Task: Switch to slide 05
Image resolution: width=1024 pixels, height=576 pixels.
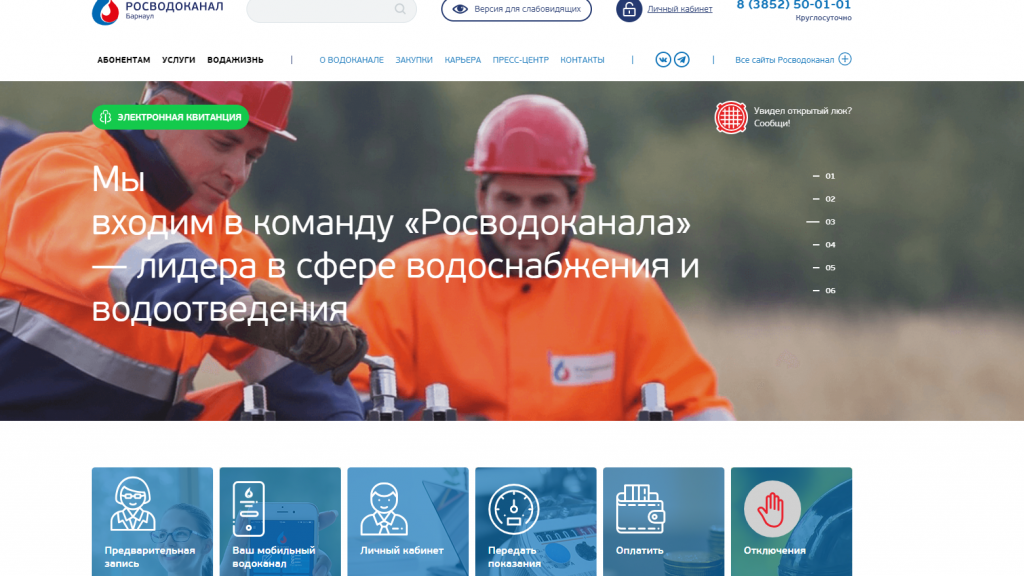Action: [824, 268]
